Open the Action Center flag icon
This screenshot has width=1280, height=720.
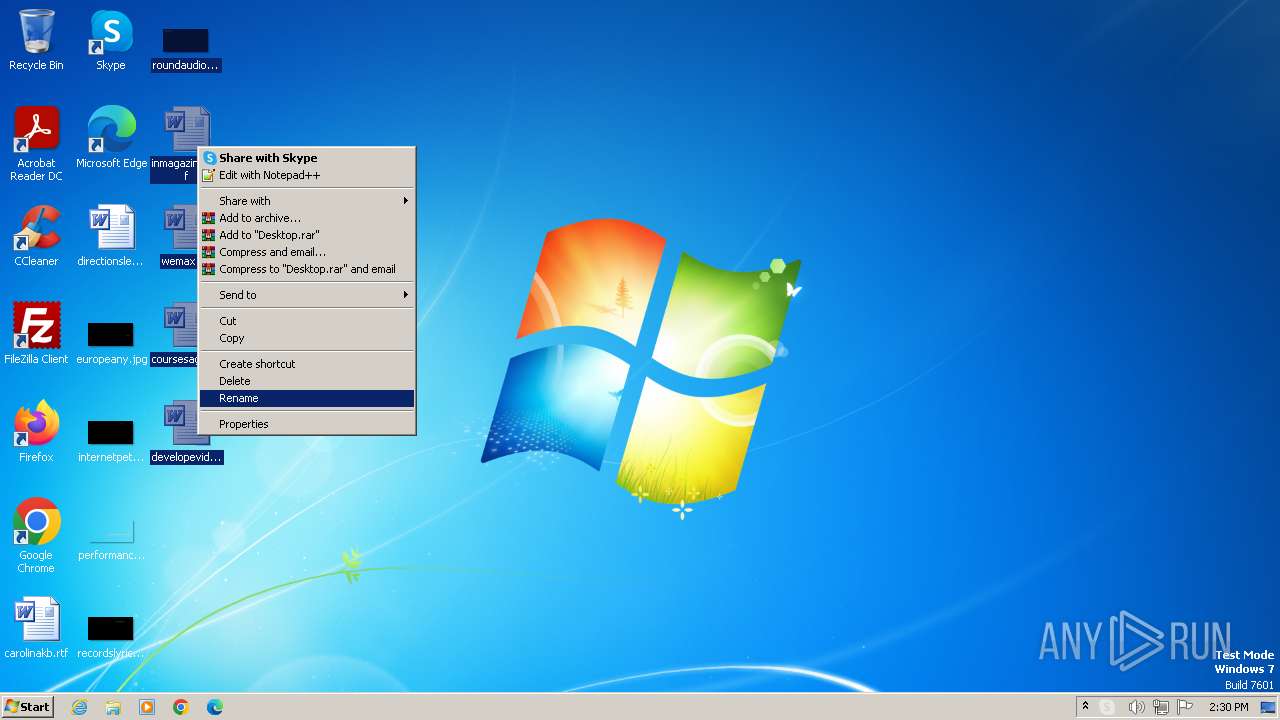tap(1185, 707)
